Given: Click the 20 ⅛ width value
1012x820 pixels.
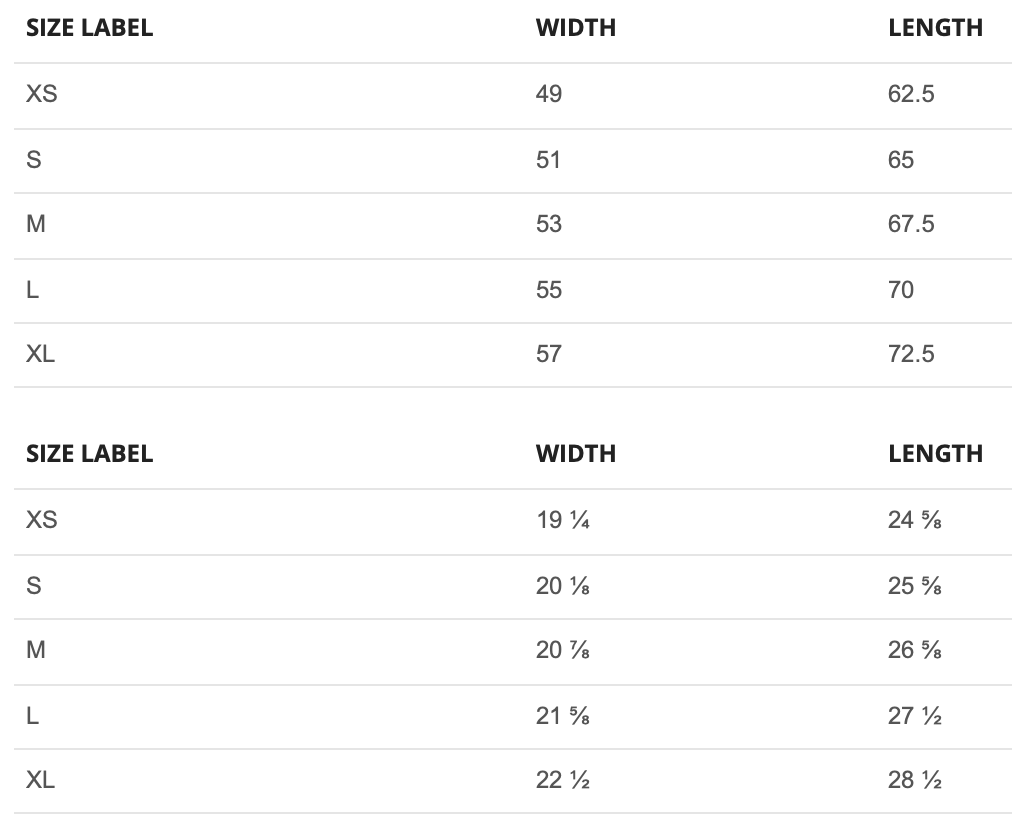Looking at the screenshot, I should pos(563,586).
